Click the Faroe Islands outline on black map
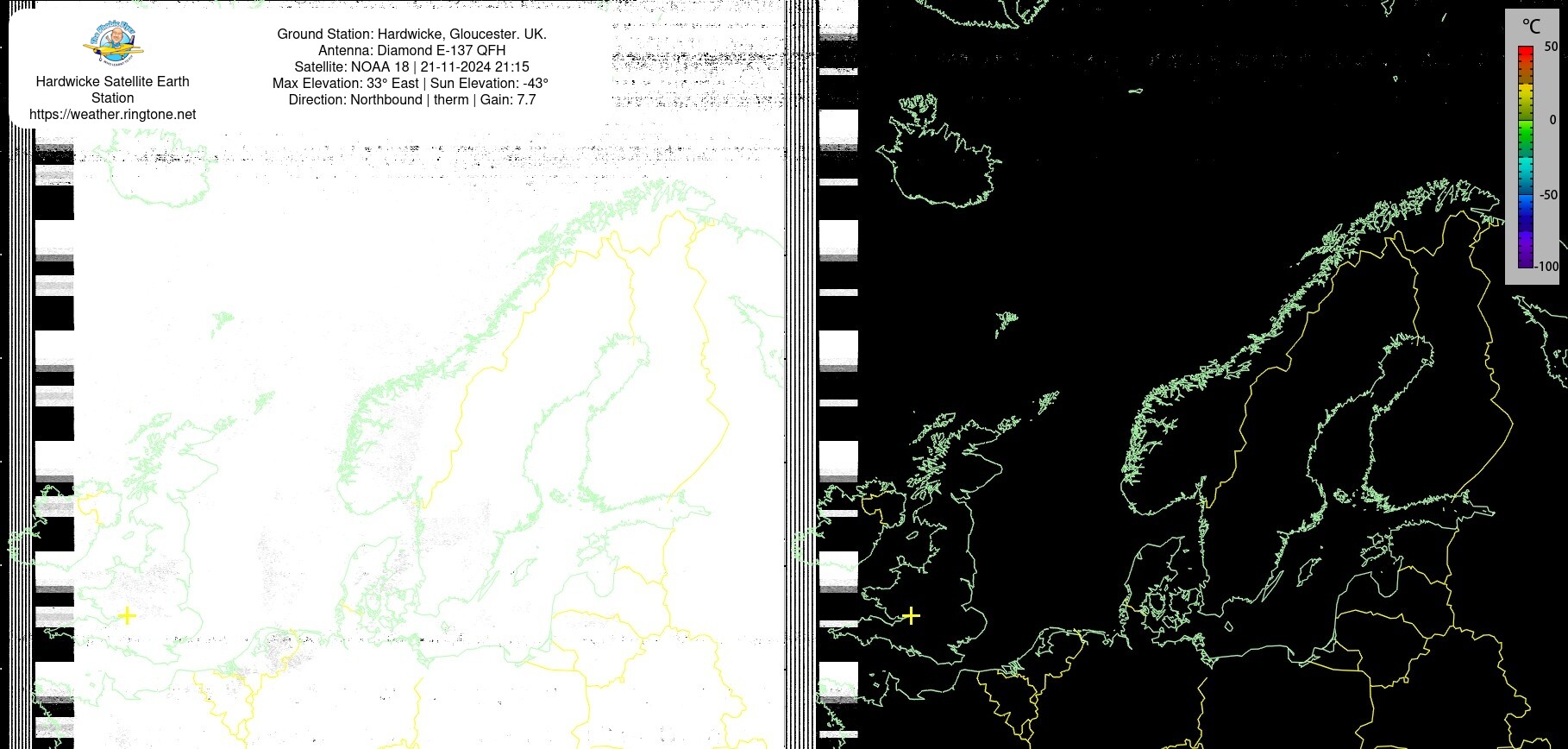1568x749 pixels. click(1006, 322)
